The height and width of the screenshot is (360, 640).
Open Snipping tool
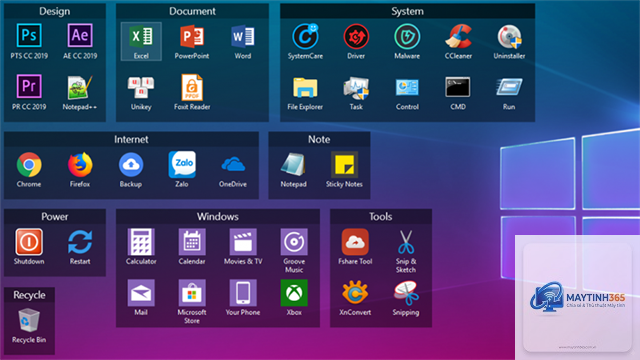(x=406, y=293)
